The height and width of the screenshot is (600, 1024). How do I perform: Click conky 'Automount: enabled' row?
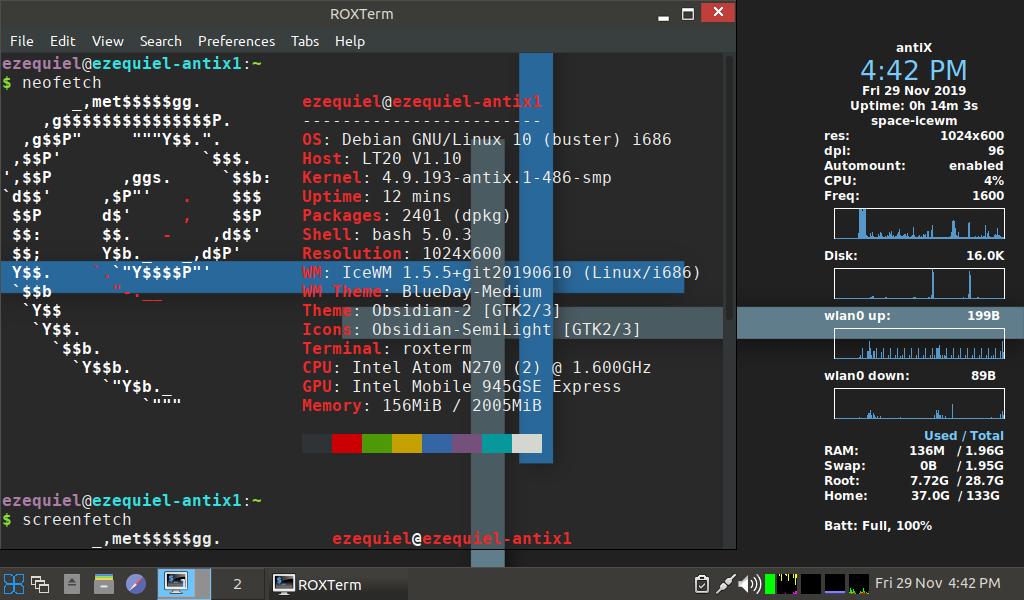[914, 166]
